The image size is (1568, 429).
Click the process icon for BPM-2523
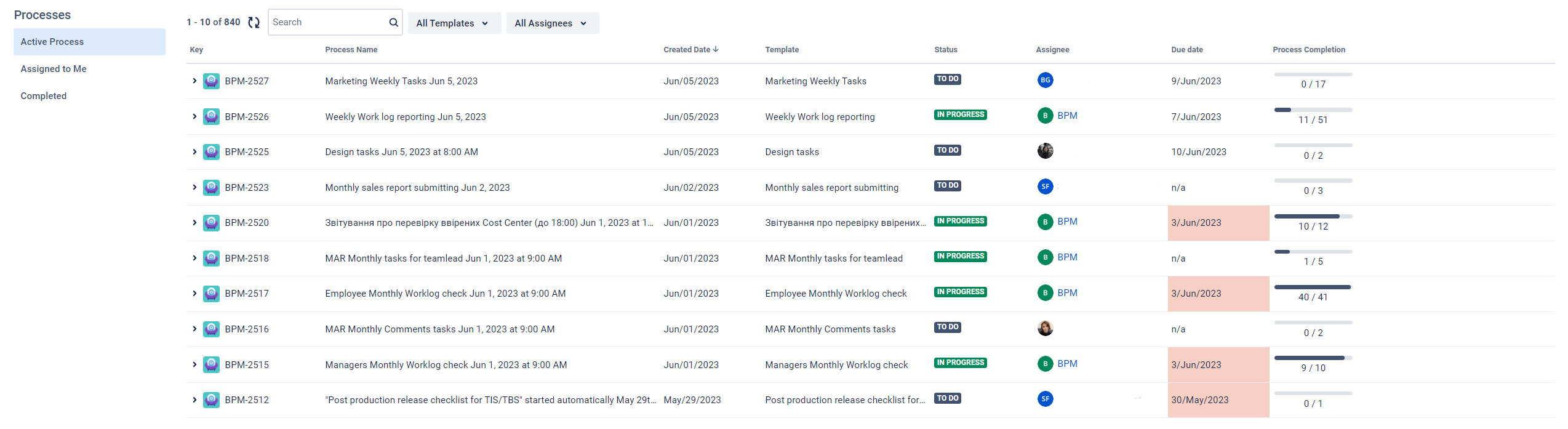pos(212,187)
